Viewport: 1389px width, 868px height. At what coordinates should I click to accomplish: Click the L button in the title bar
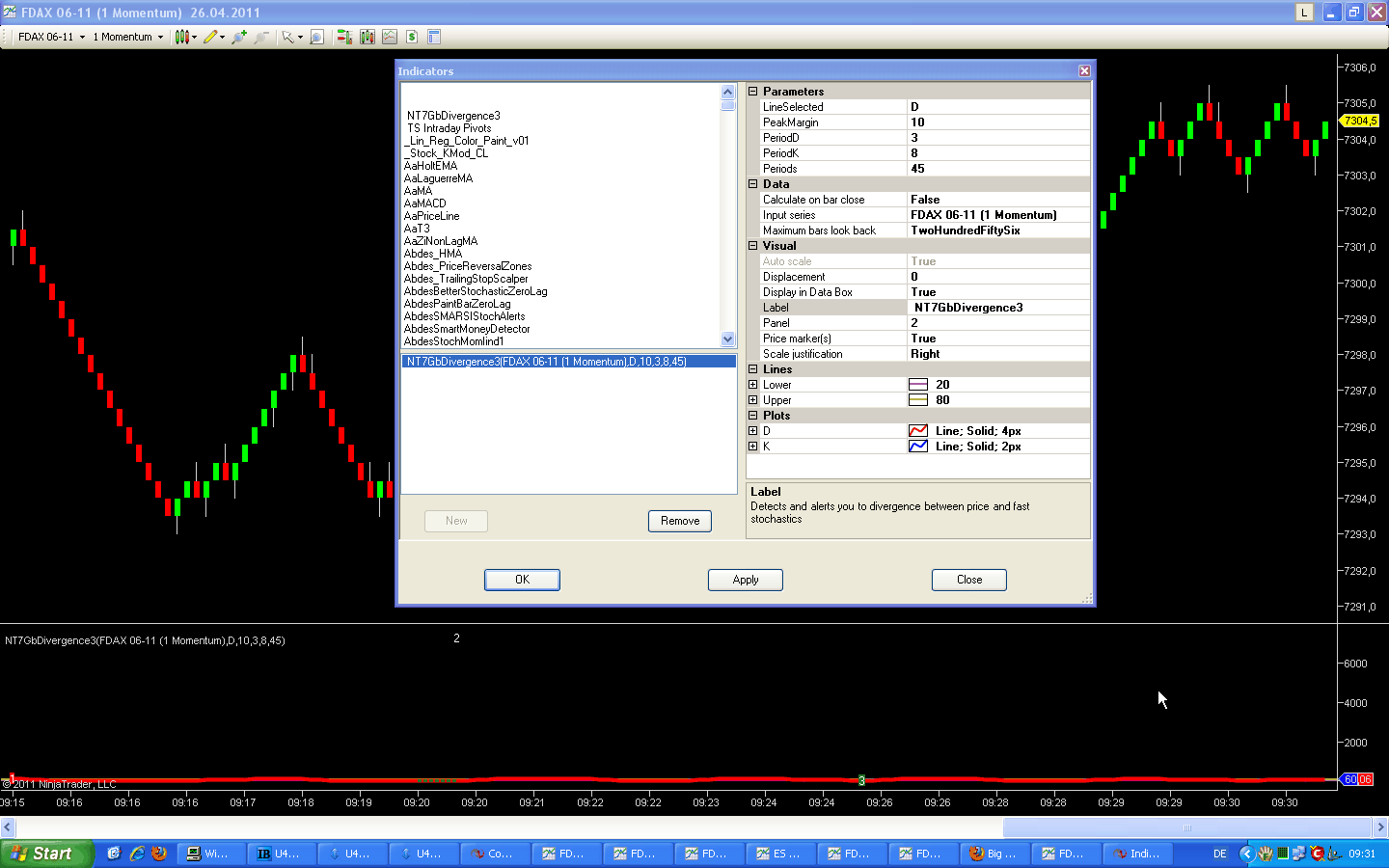1304,13
